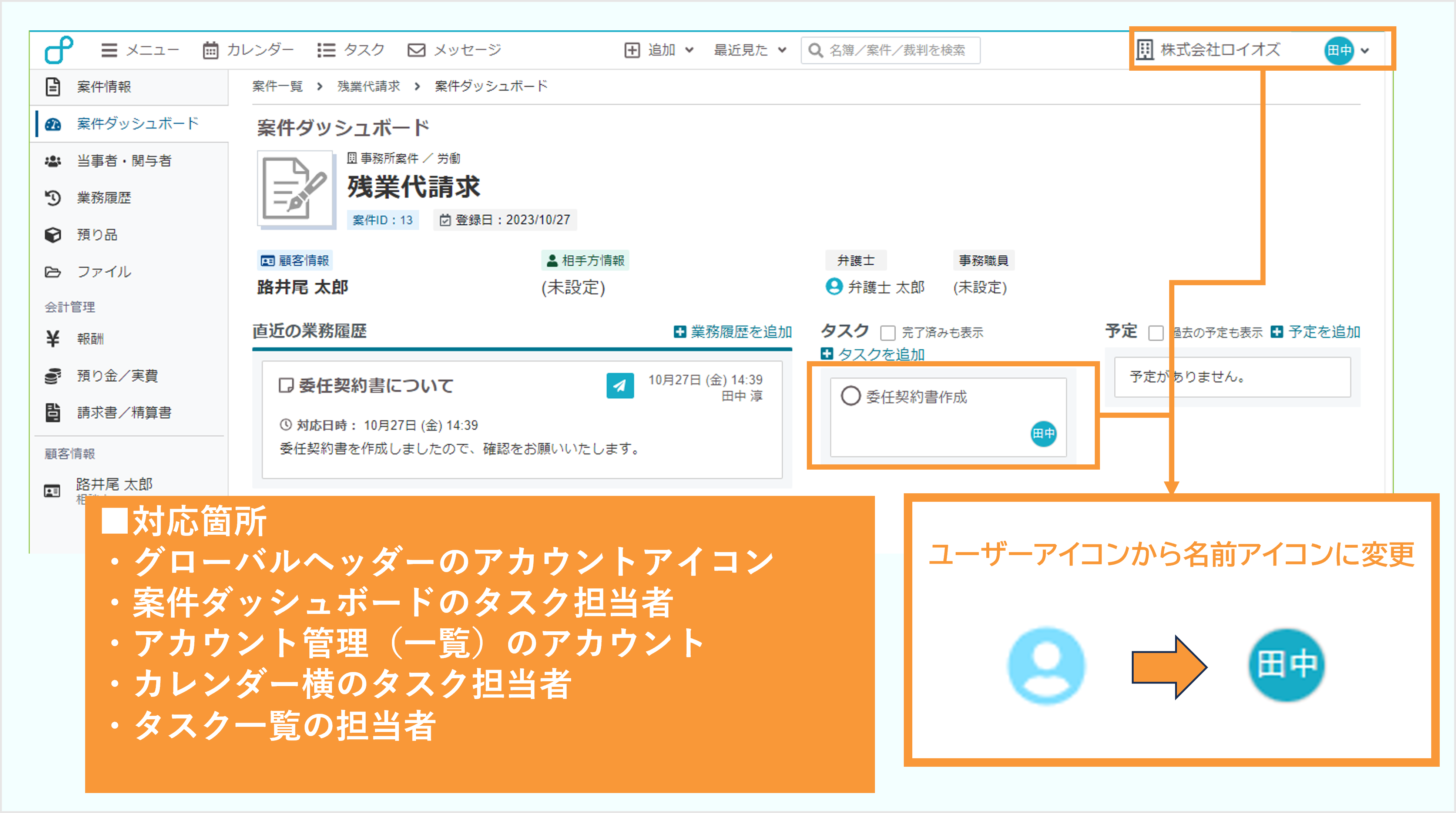Click the 案件ID：13 badge
1456x813 pixels.
click(x=383, y=220)
